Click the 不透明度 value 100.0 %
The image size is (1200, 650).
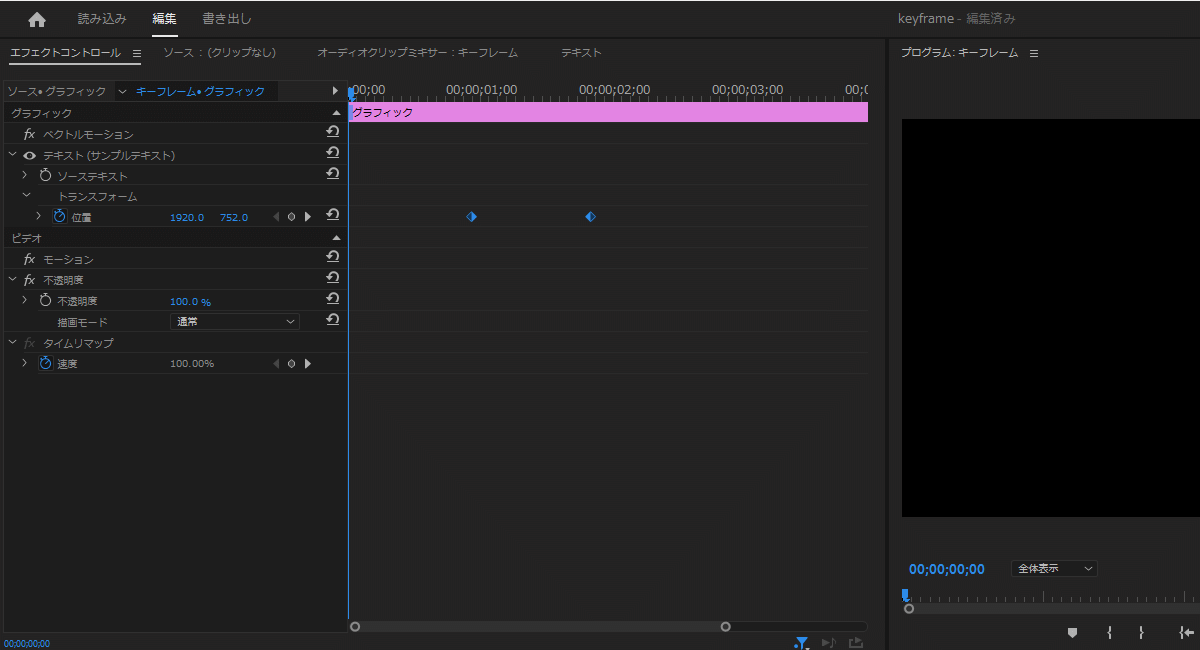(190, 301)
